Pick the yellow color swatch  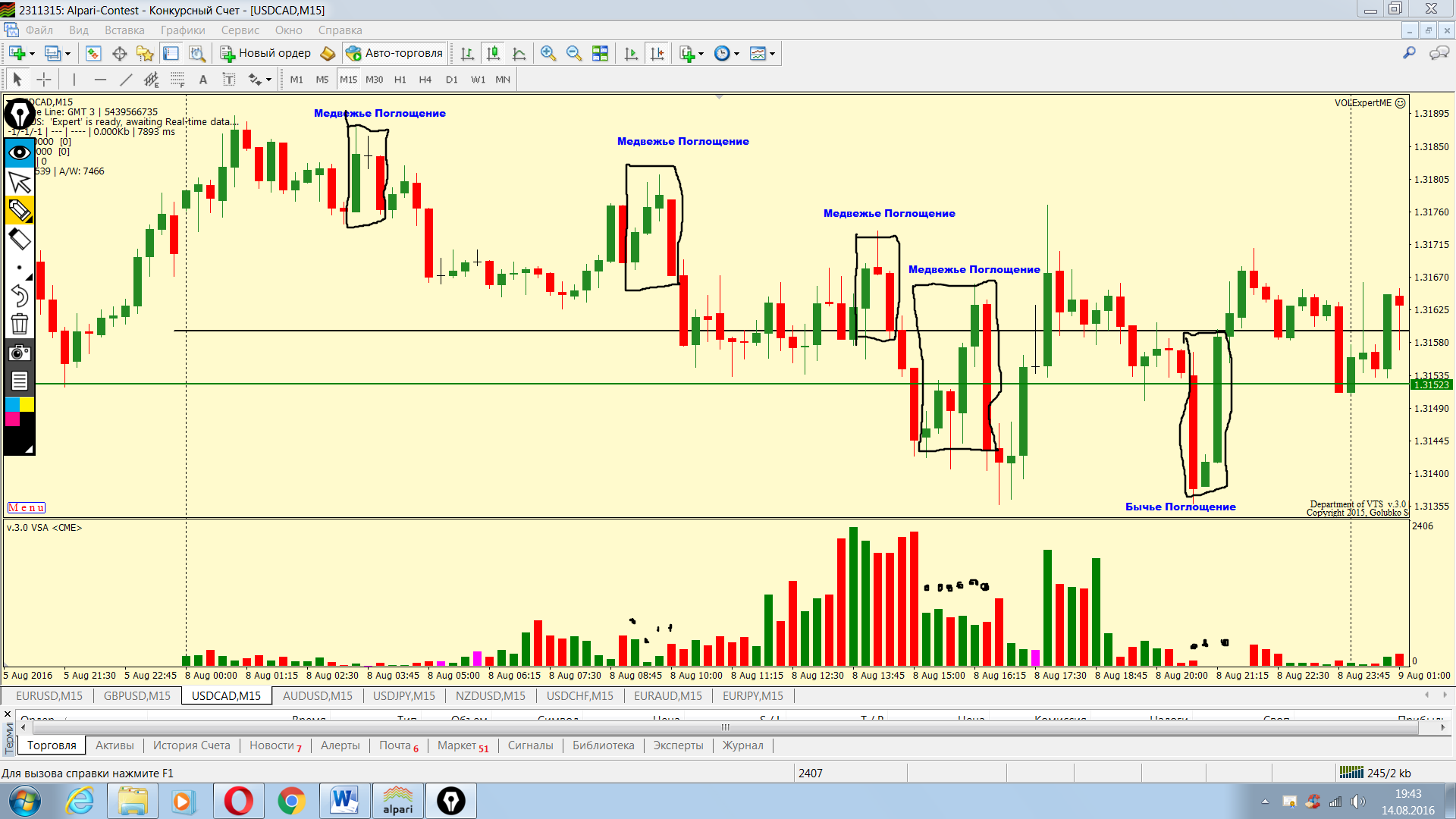[x=27, y=404]
